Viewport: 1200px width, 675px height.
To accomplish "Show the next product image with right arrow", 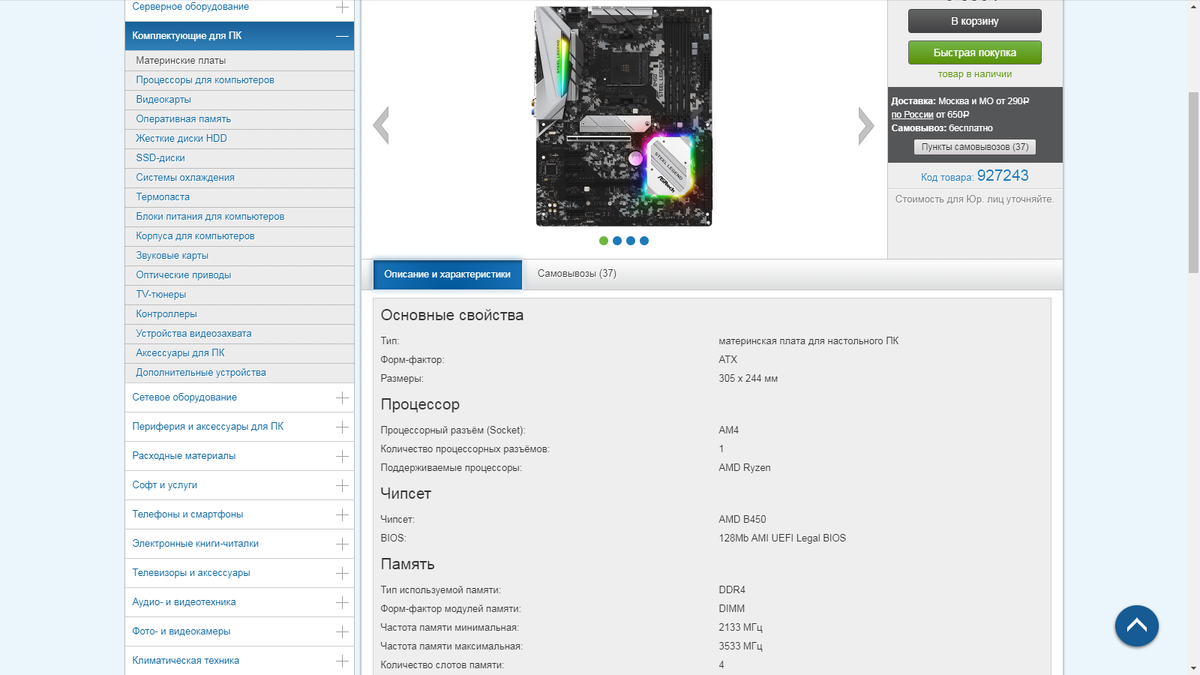I will point(866,126).
